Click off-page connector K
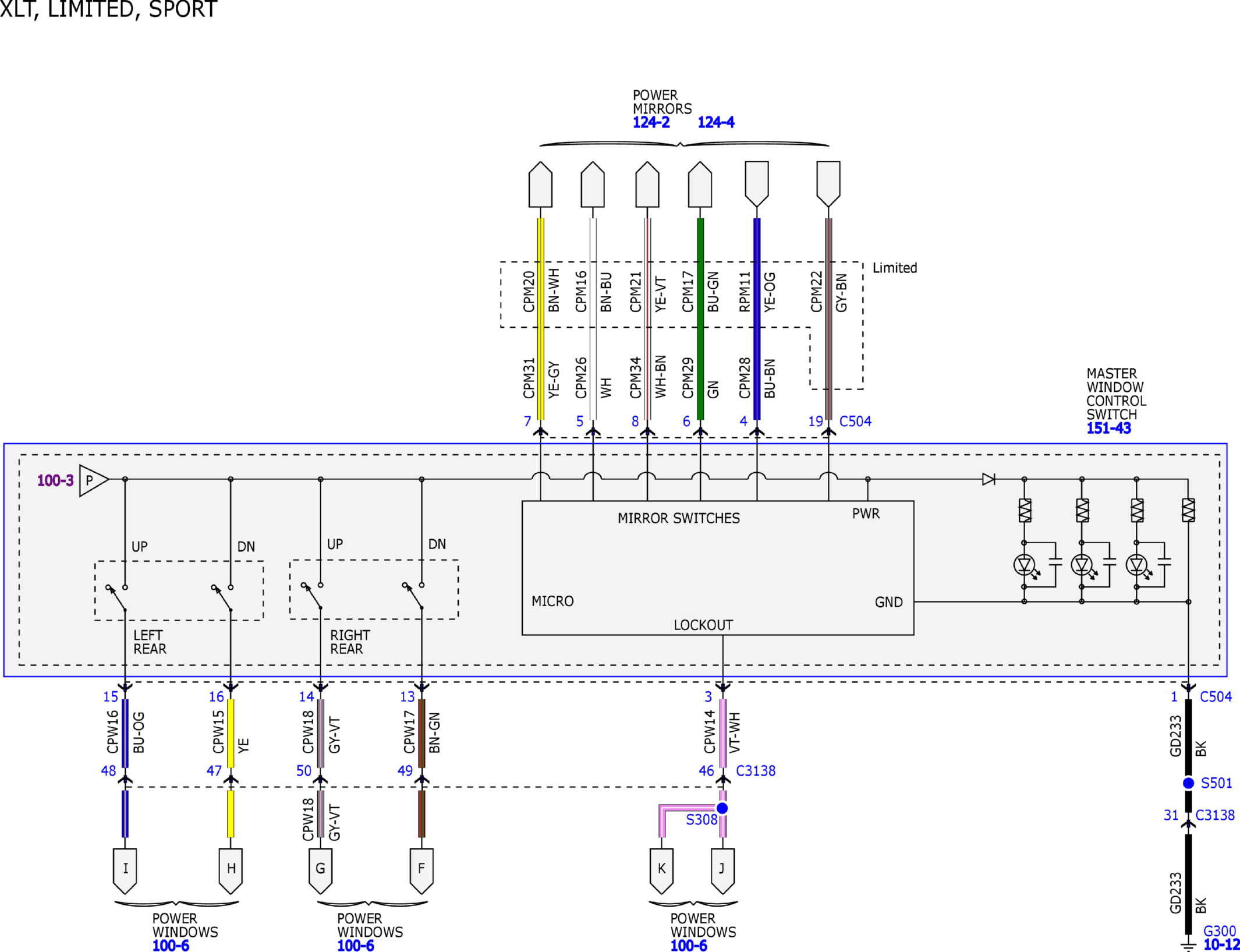The image size is (1240, 952). pyautogui.click(x=661, y=871)
